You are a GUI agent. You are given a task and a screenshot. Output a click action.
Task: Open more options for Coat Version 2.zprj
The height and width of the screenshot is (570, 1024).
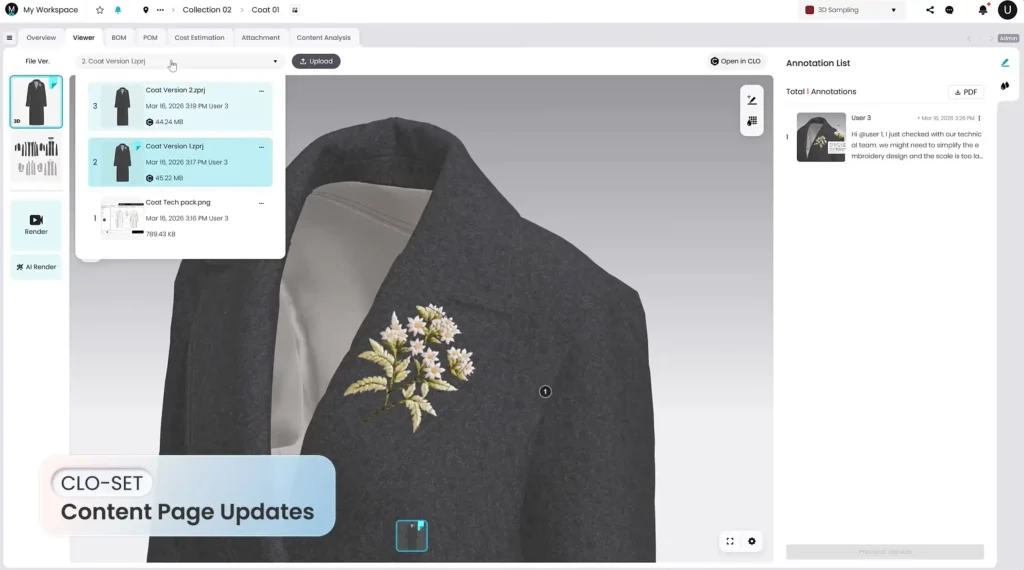click(262, 91)
